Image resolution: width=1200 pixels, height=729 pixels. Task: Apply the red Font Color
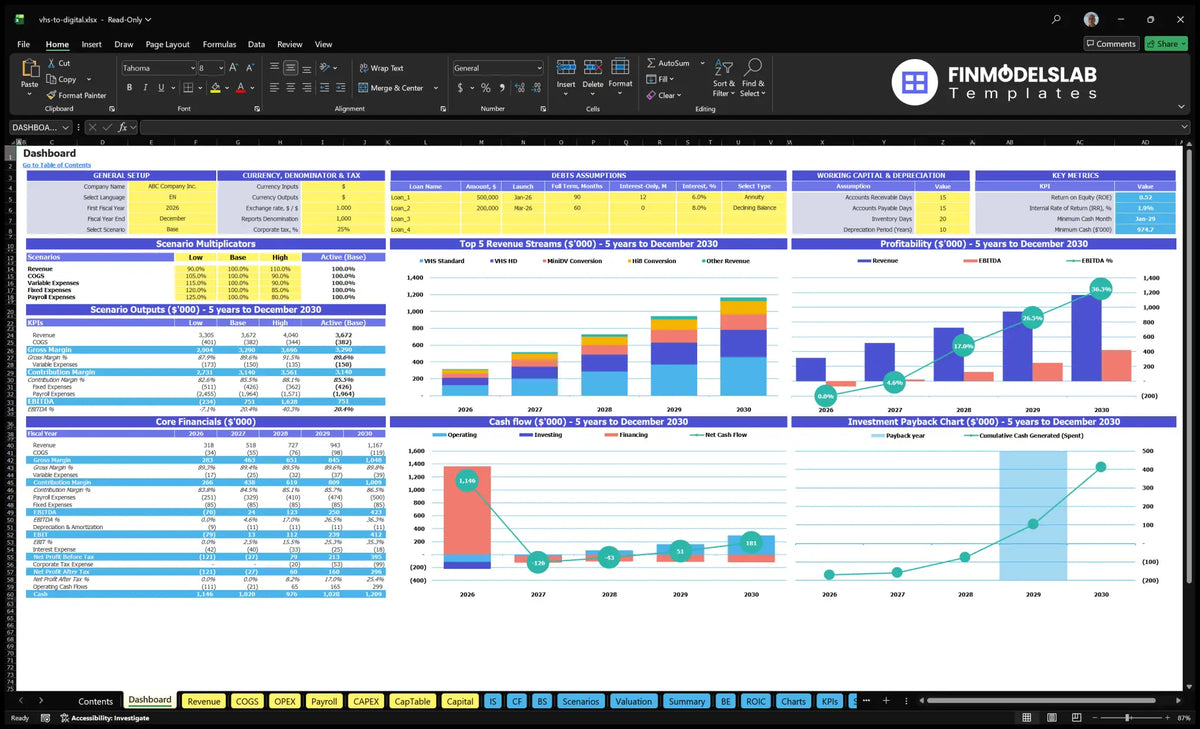click(x=240, y=88)
